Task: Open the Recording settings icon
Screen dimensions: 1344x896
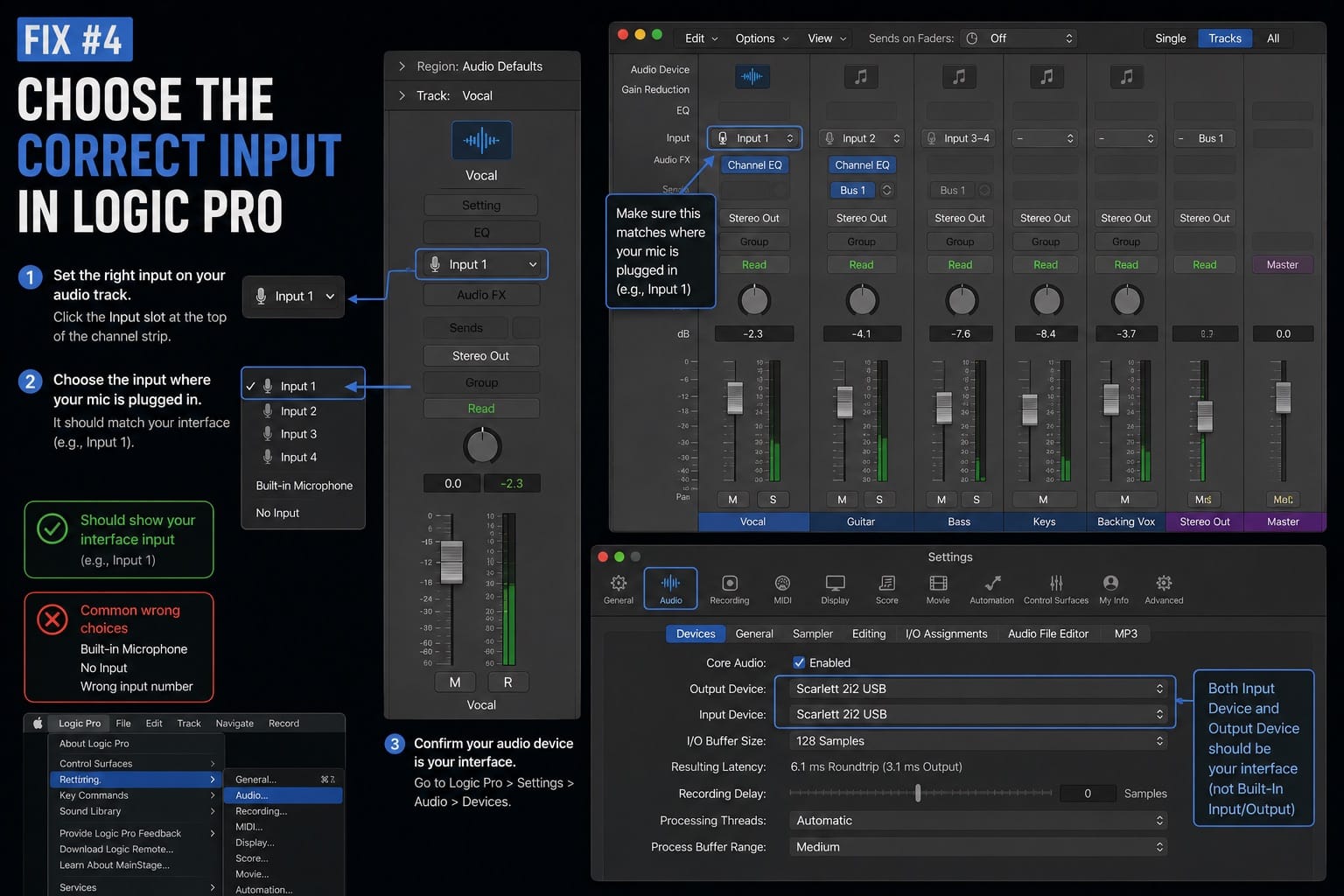Action: click(730, 589)
